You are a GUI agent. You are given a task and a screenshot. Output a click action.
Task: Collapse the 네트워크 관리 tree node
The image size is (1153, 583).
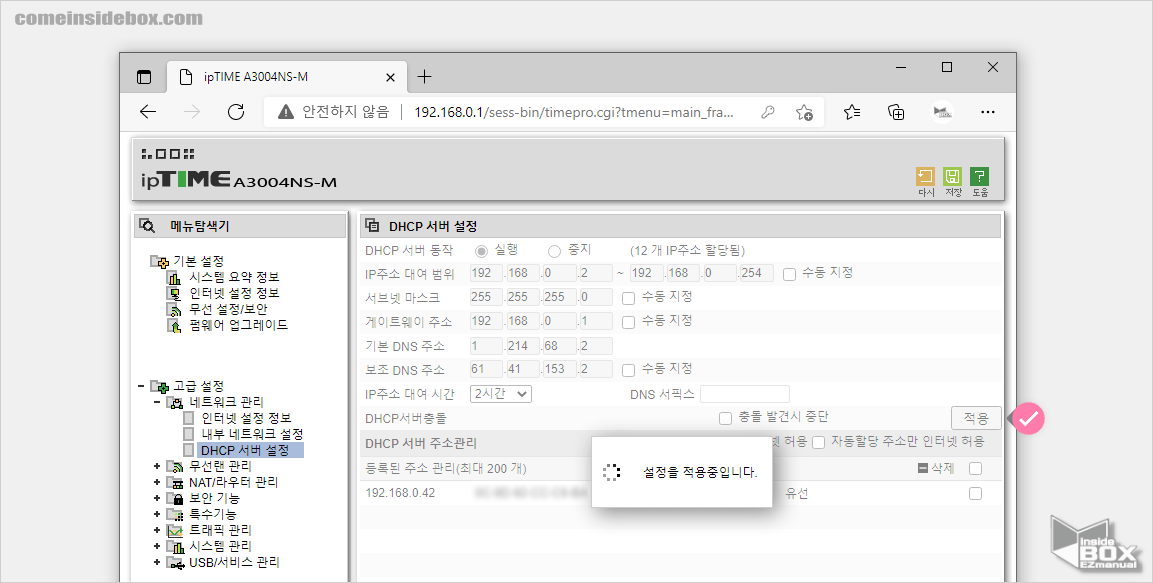157,402
